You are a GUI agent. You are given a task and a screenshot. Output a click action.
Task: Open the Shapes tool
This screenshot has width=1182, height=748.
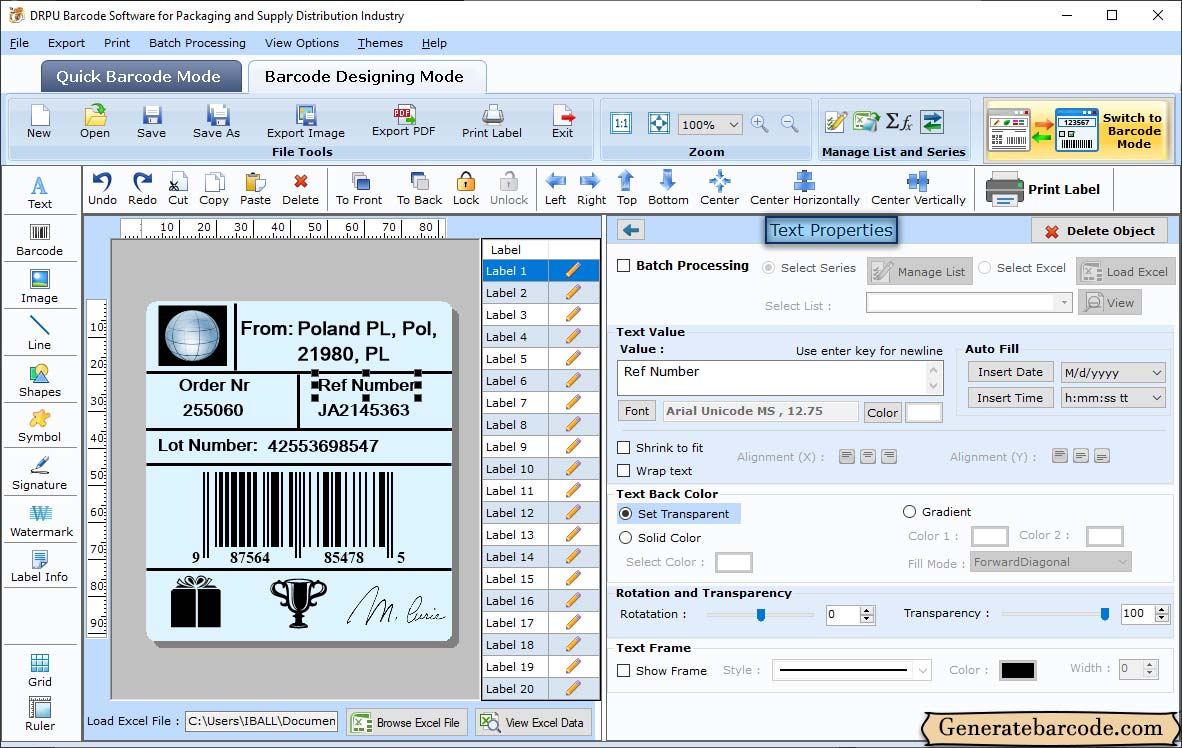click(40, 380)
